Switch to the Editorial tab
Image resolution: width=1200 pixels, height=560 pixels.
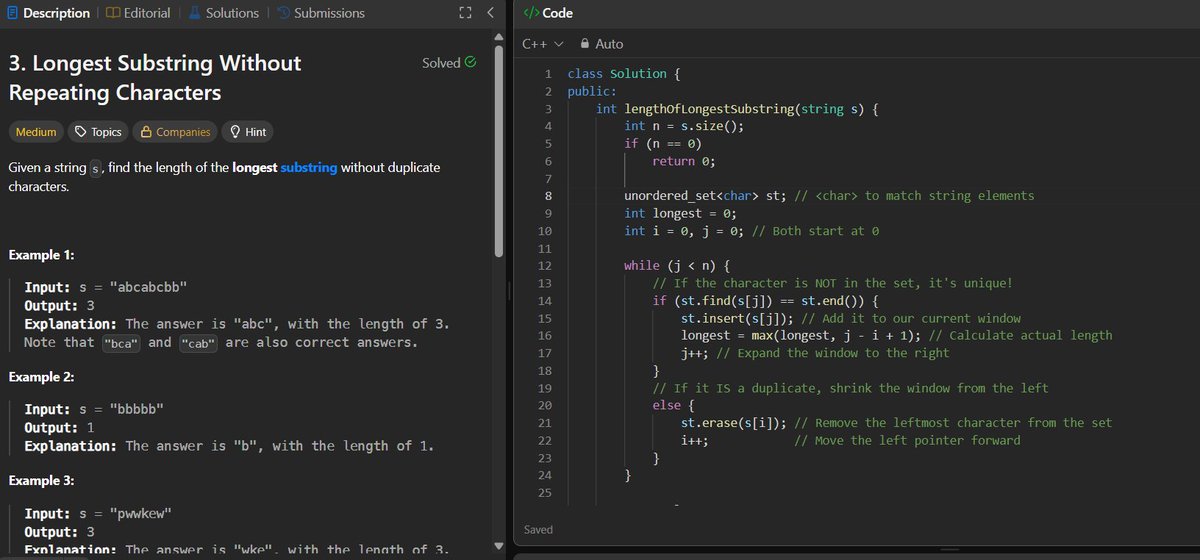pos(137,13)
